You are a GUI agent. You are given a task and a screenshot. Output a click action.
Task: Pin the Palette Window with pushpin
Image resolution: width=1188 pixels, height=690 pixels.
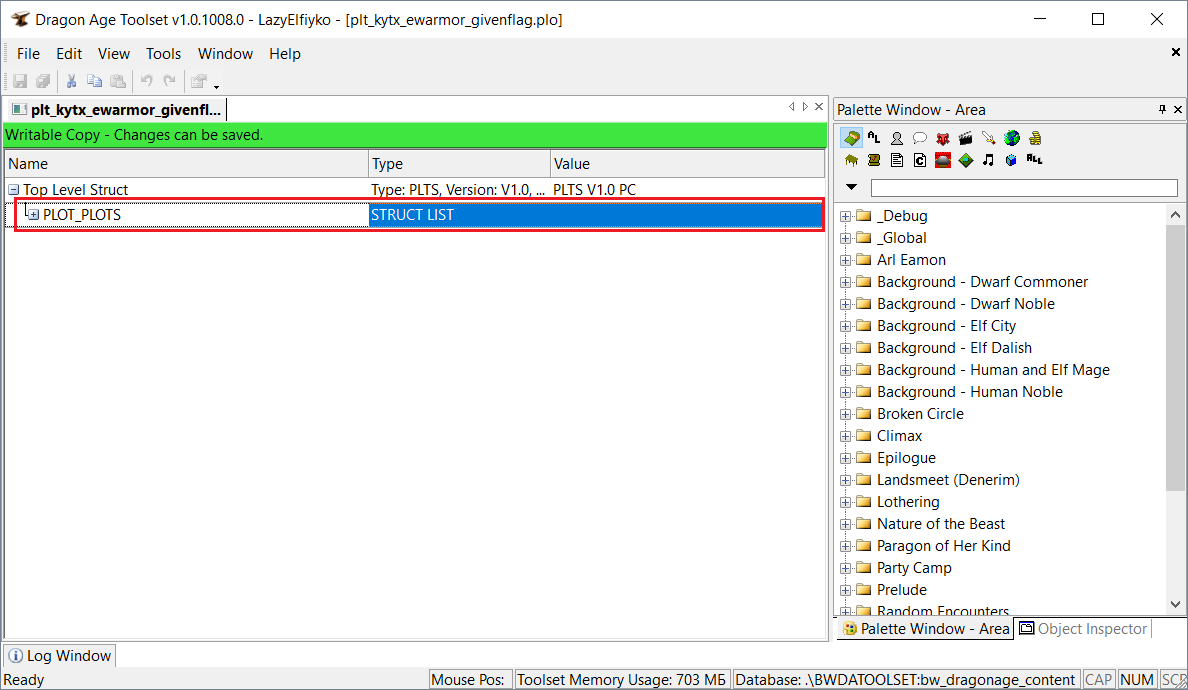tap(1162, 110)
